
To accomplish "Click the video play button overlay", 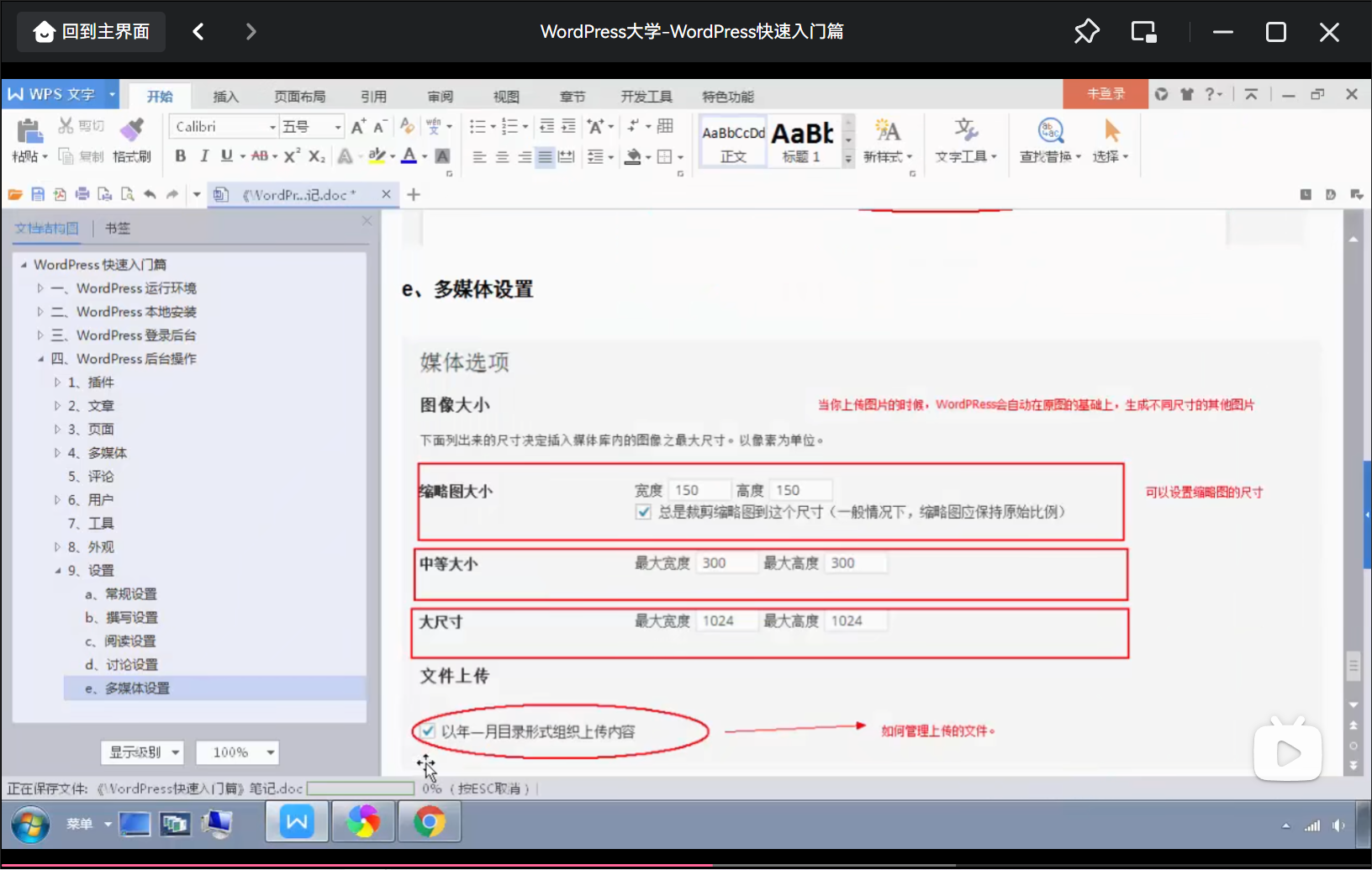I will (1287, 753).
